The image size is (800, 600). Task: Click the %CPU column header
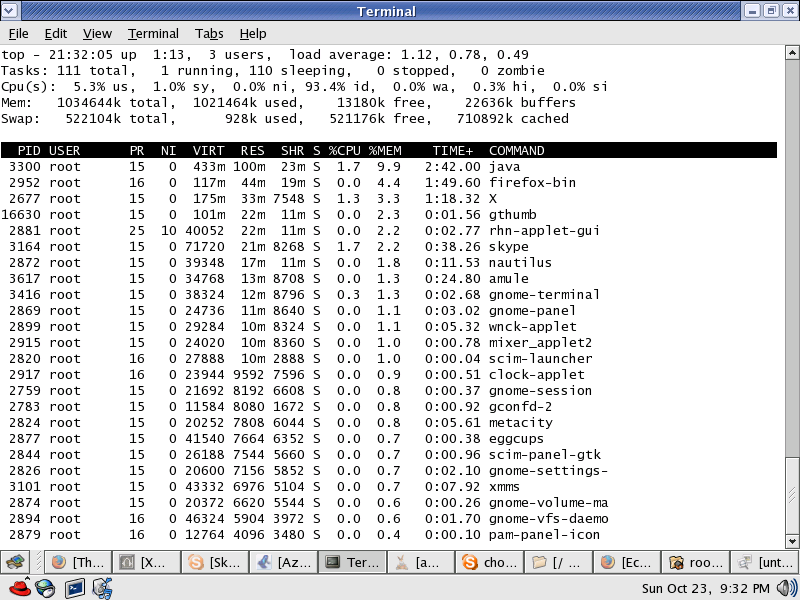pyautogui.click(x=344, y=151)
